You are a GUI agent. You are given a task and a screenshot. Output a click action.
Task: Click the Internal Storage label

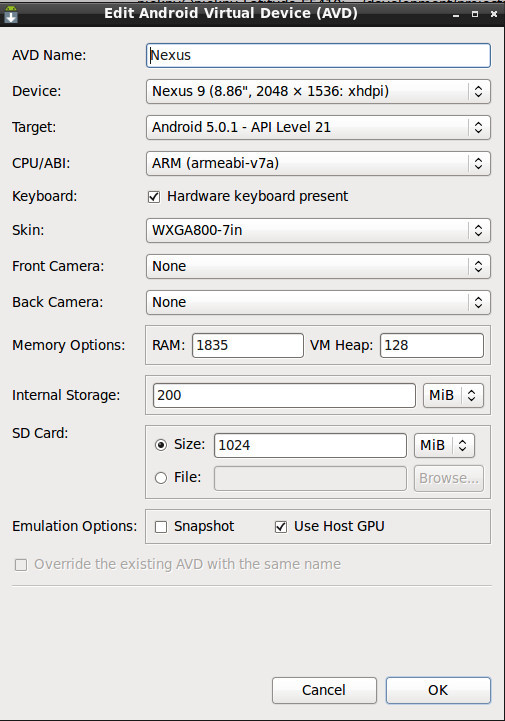66,395
